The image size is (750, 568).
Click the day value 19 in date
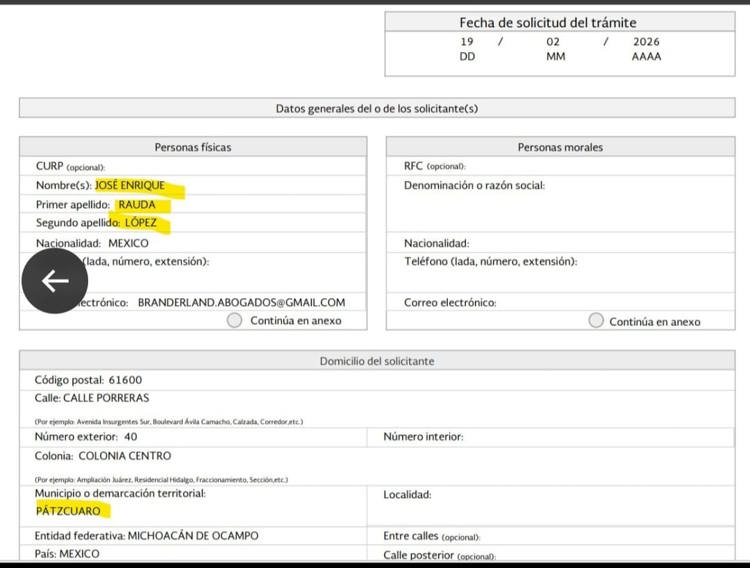467,42
